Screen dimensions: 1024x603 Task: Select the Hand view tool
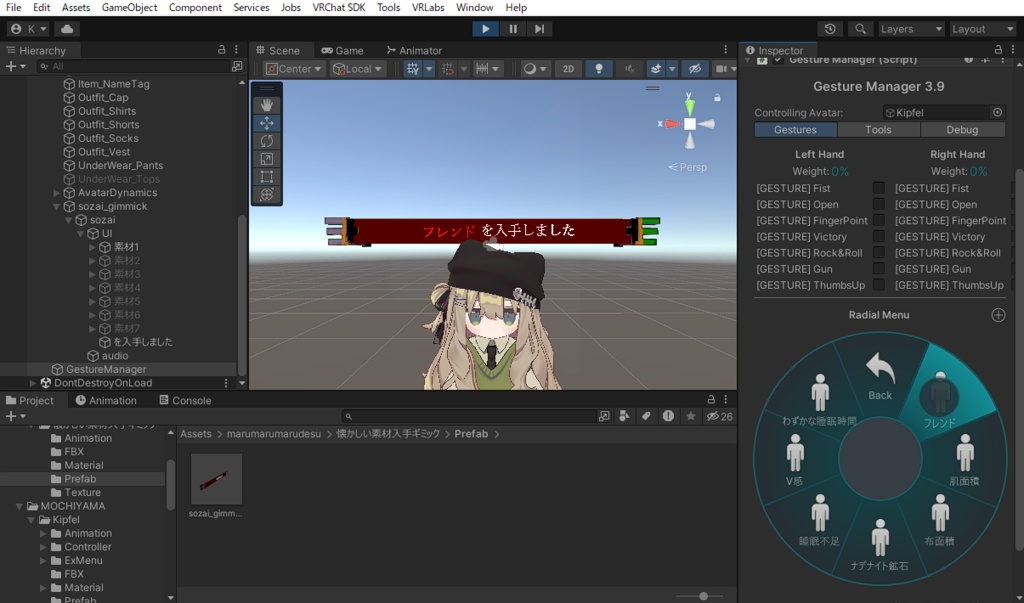266,105
